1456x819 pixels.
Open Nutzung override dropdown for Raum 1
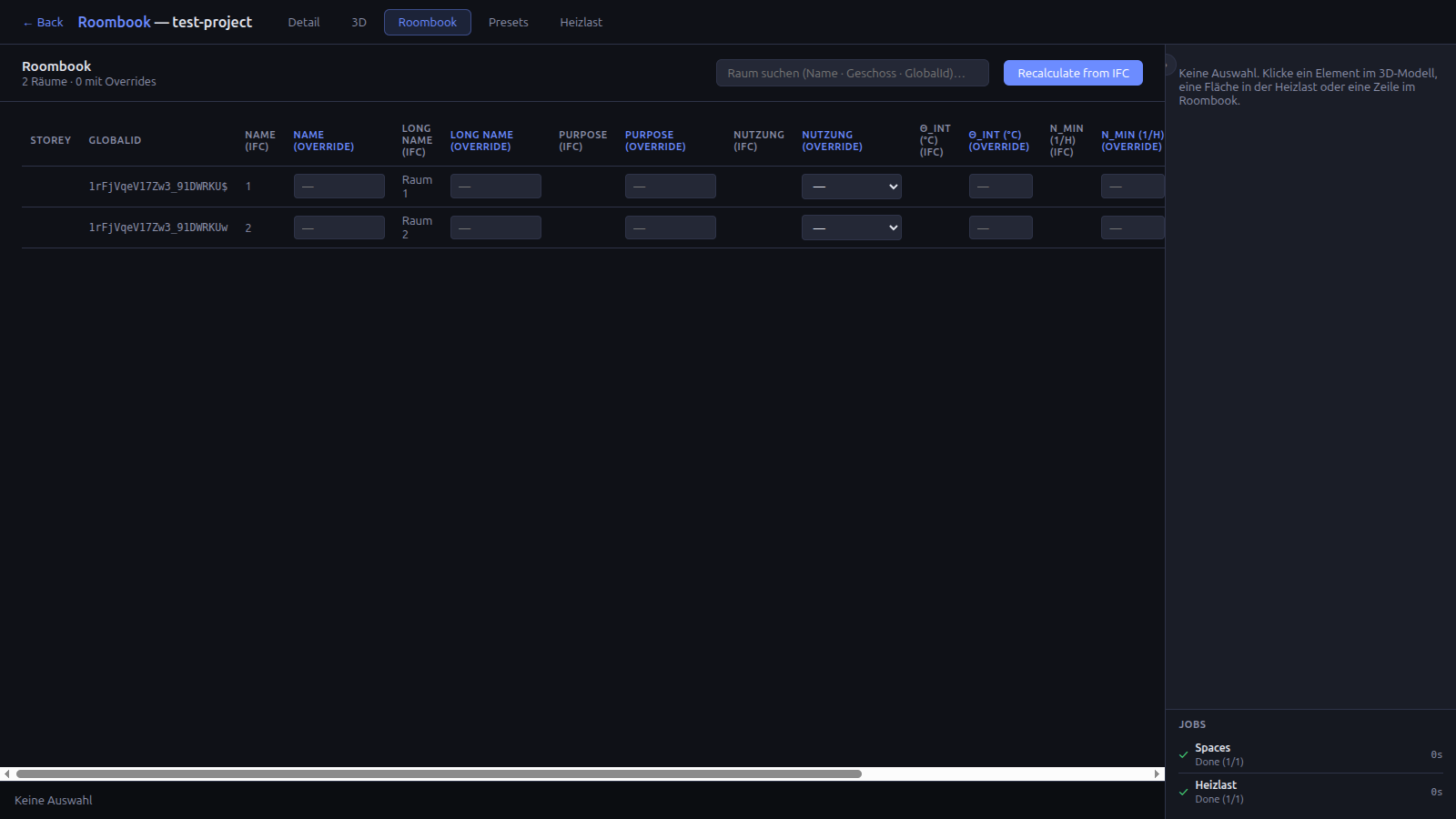point(851,187)
